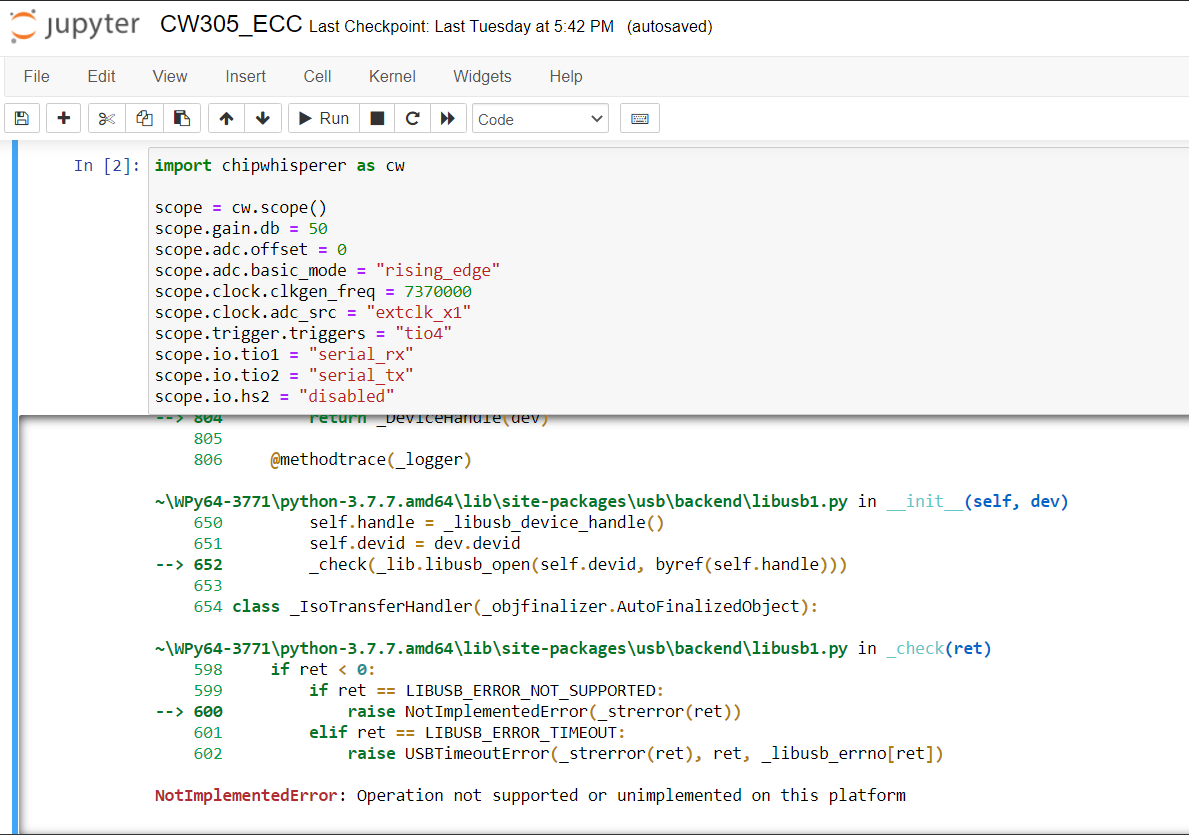
Task: Open the Help menu
Action: coord(566,77)
